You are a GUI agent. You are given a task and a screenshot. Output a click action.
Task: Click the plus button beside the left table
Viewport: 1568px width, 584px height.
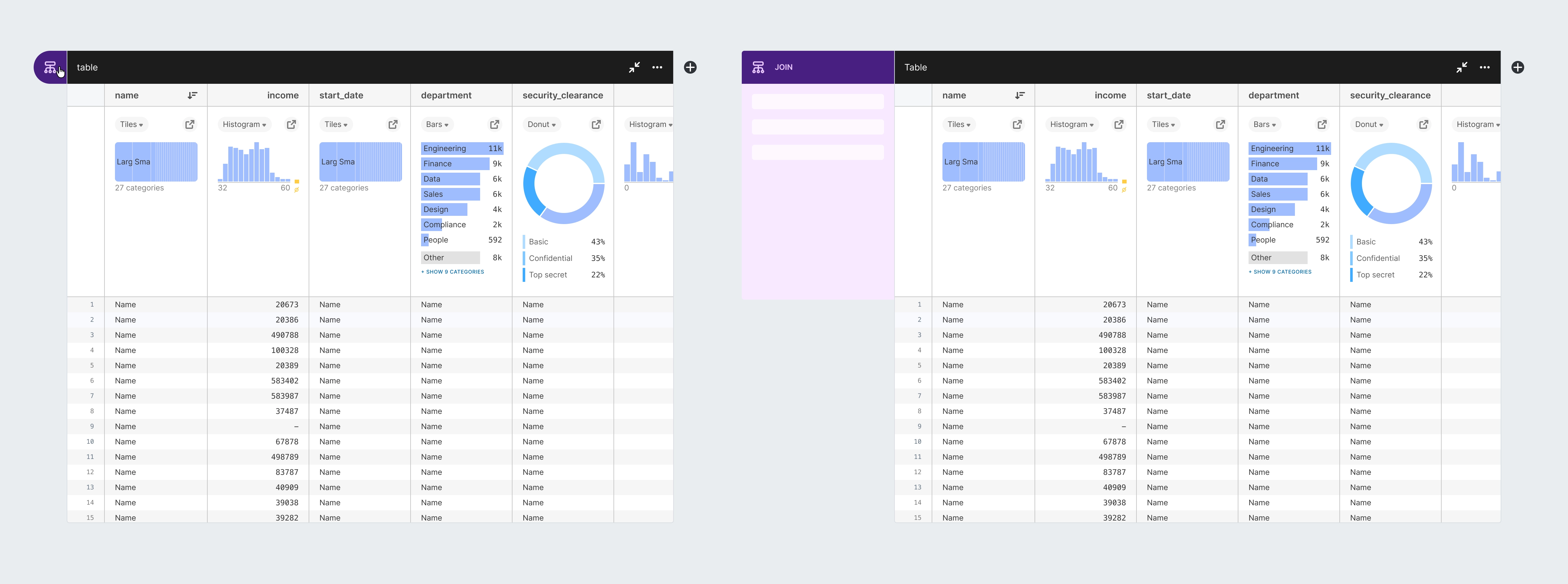click(x=690, y=68)
